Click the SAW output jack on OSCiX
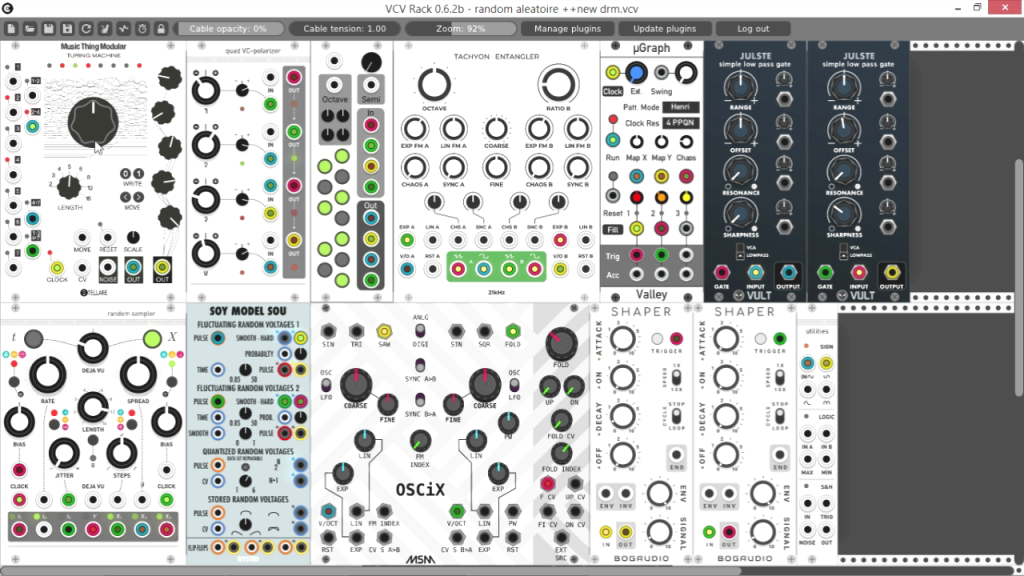The image size is (1024, 576). tap(384, 331)
